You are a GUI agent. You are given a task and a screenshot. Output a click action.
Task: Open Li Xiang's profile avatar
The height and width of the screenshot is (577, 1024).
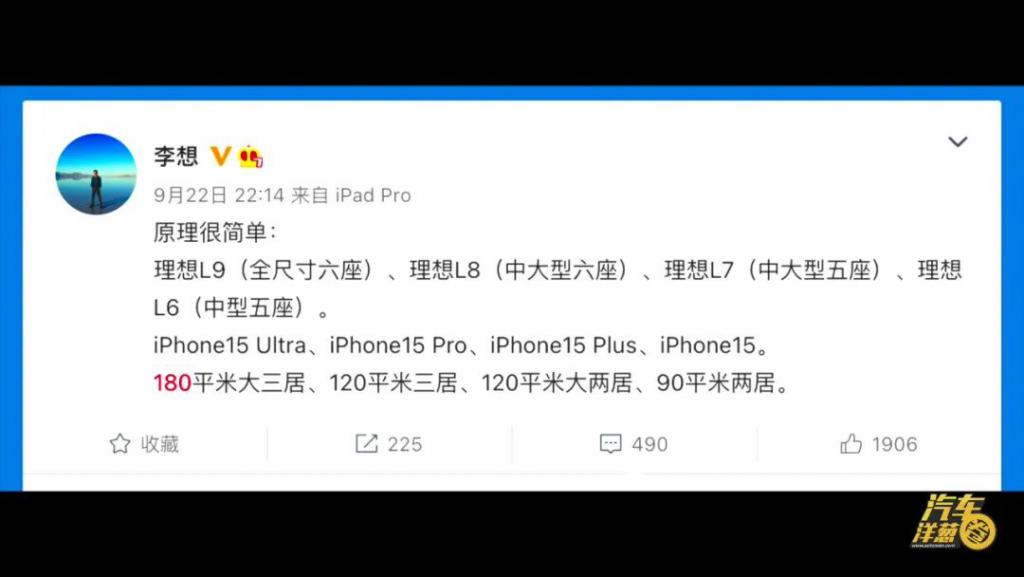96,174
